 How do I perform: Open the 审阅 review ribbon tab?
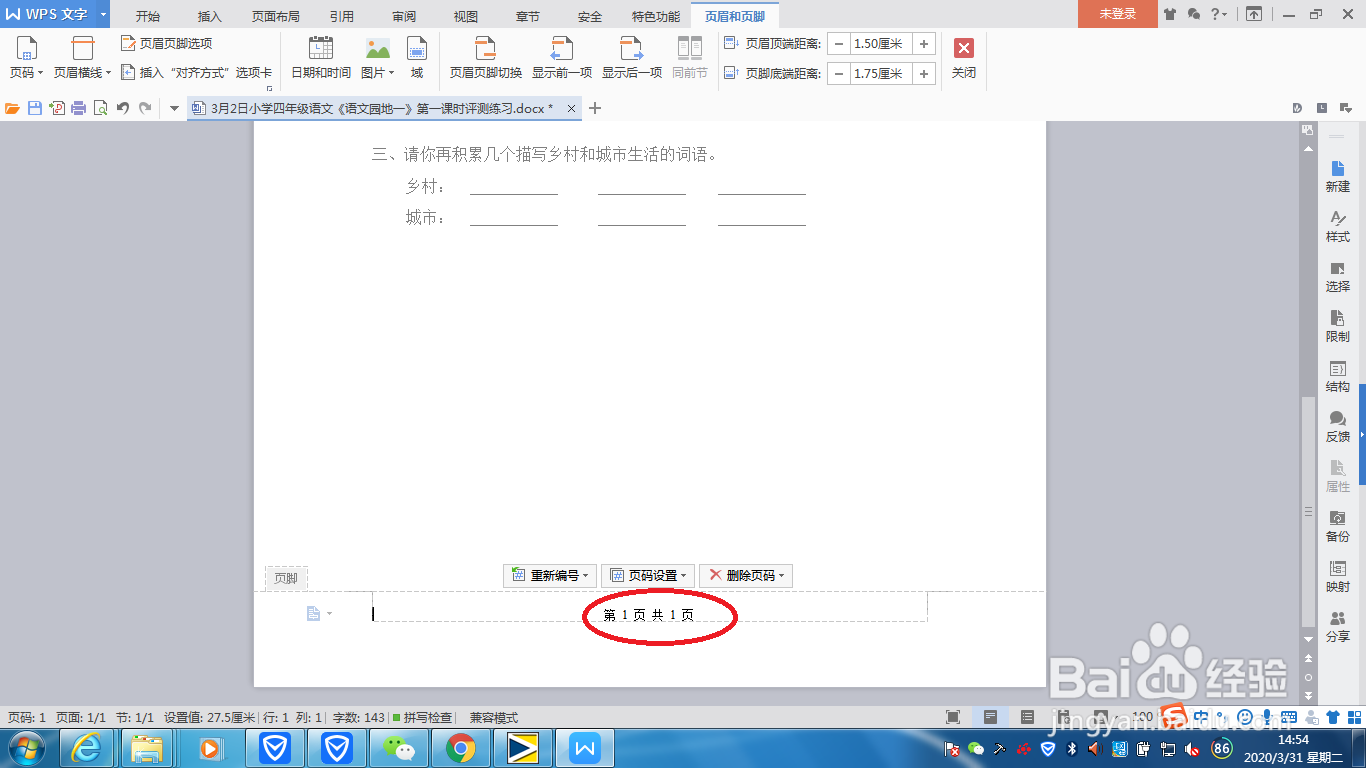pos(404,16)
